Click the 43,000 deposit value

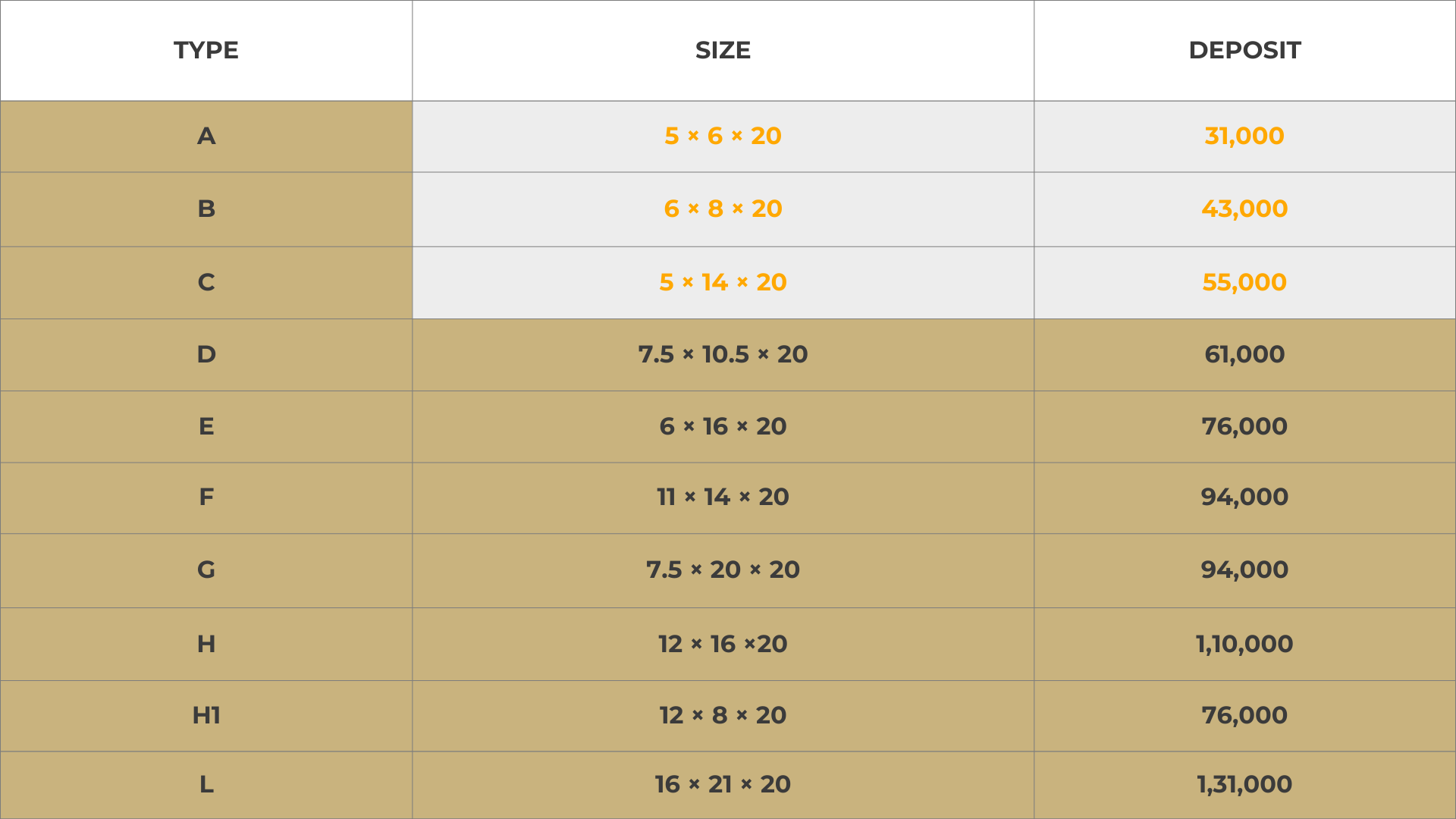click(1244, 209)
